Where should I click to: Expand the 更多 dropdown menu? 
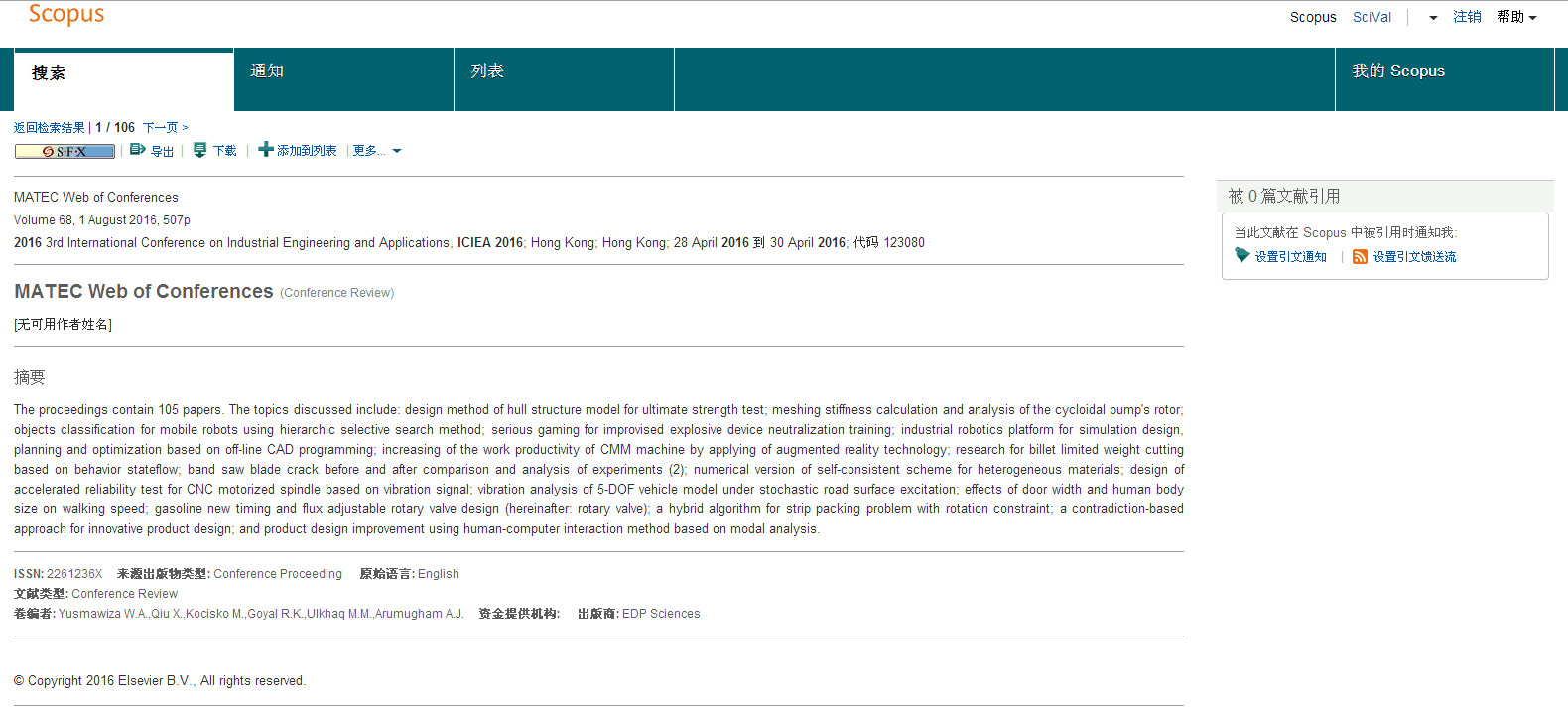(x=377, y=151)
